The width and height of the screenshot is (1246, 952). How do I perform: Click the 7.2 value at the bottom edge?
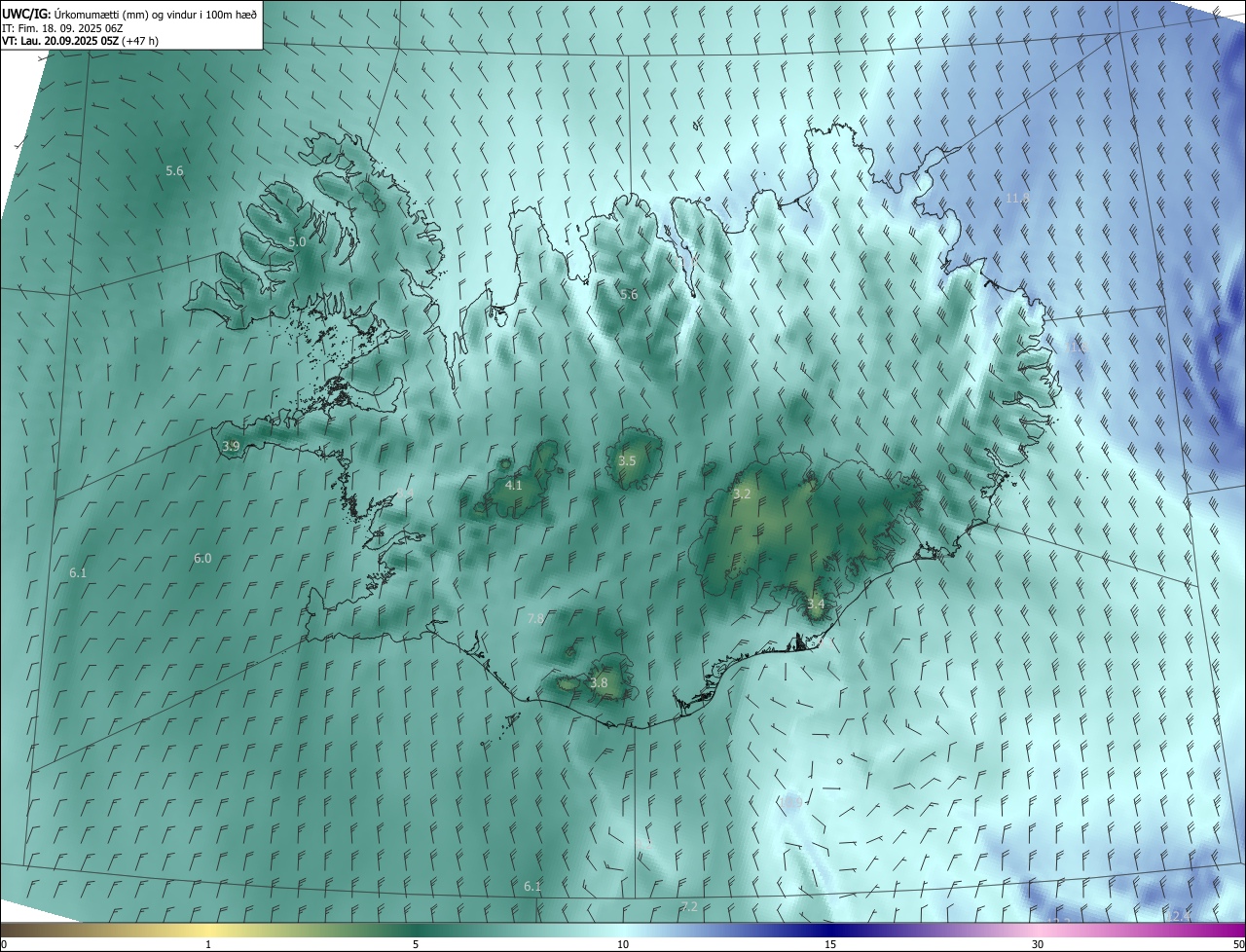tap(689, 906)
